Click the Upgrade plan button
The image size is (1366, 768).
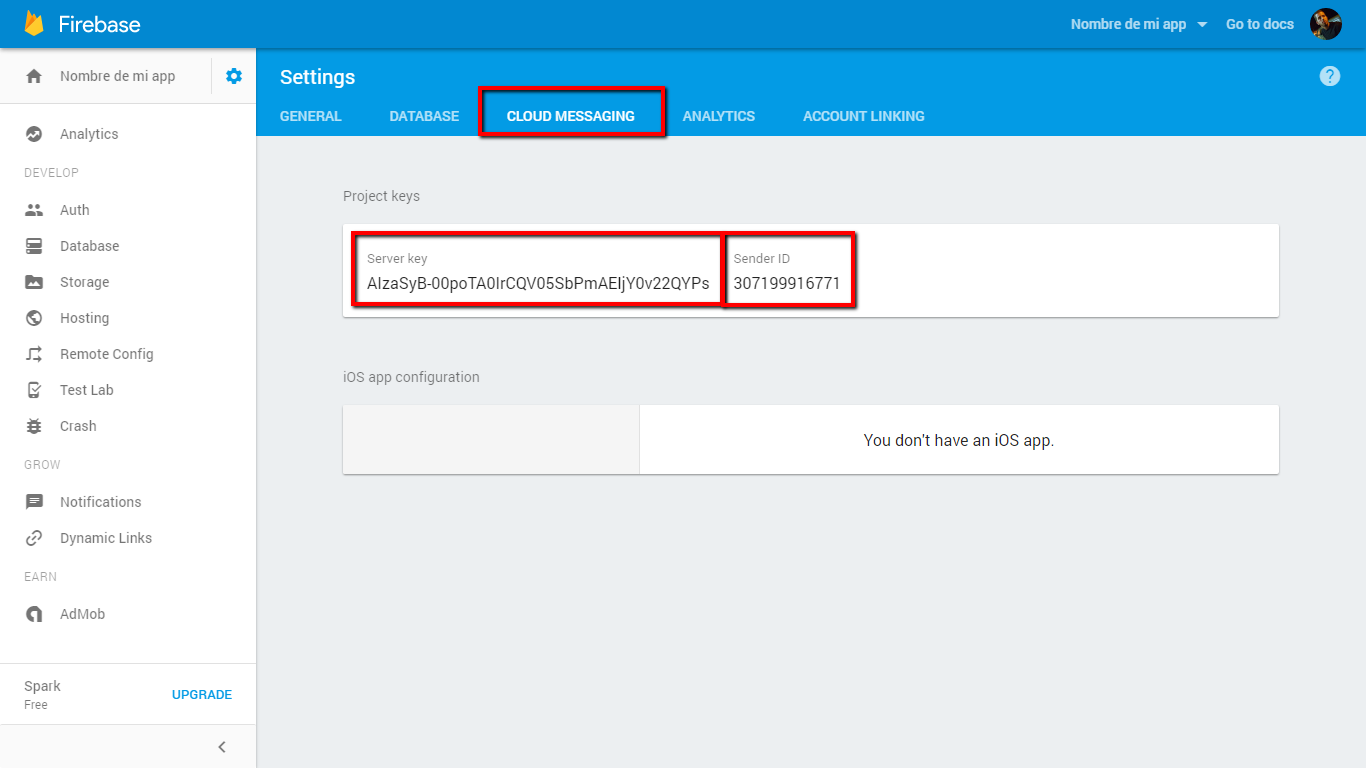click(x=201, y=695)
